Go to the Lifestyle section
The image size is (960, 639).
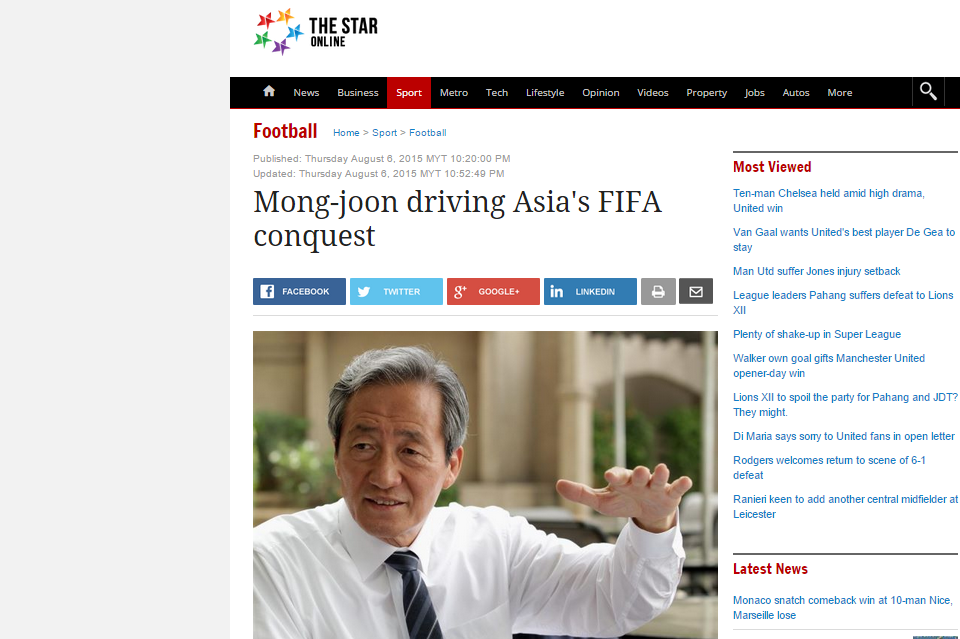(x=545, y=92)
